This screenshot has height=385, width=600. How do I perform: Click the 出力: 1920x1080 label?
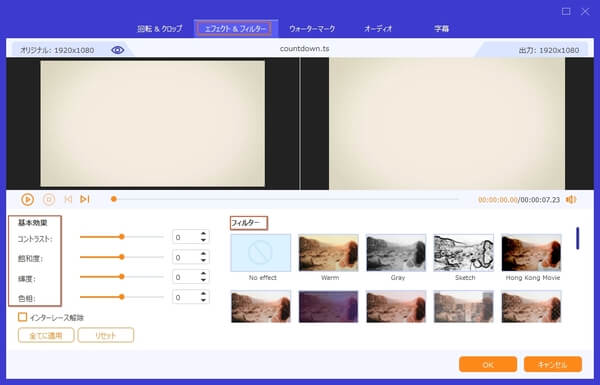tap(549, 50)
